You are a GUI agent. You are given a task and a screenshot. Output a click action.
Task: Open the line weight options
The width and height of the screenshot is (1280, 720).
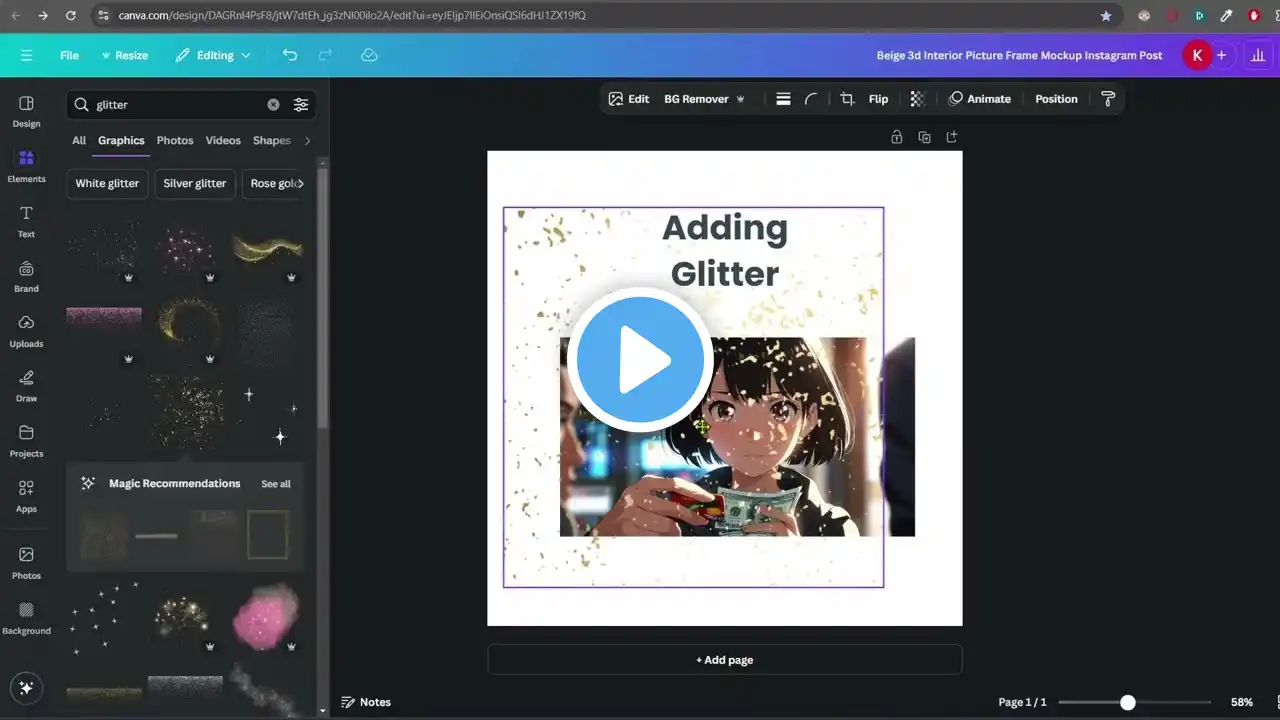pos(783,99)
